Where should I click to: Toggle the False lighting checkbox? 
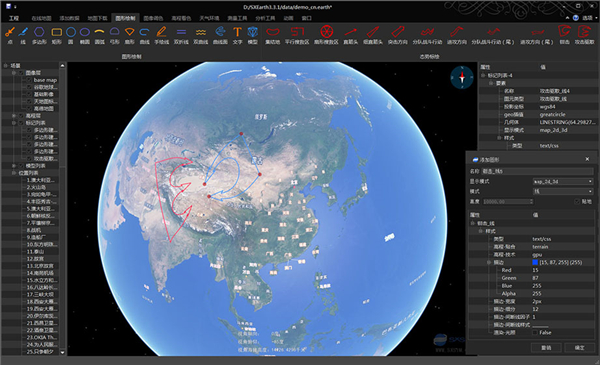pos(535,332)
